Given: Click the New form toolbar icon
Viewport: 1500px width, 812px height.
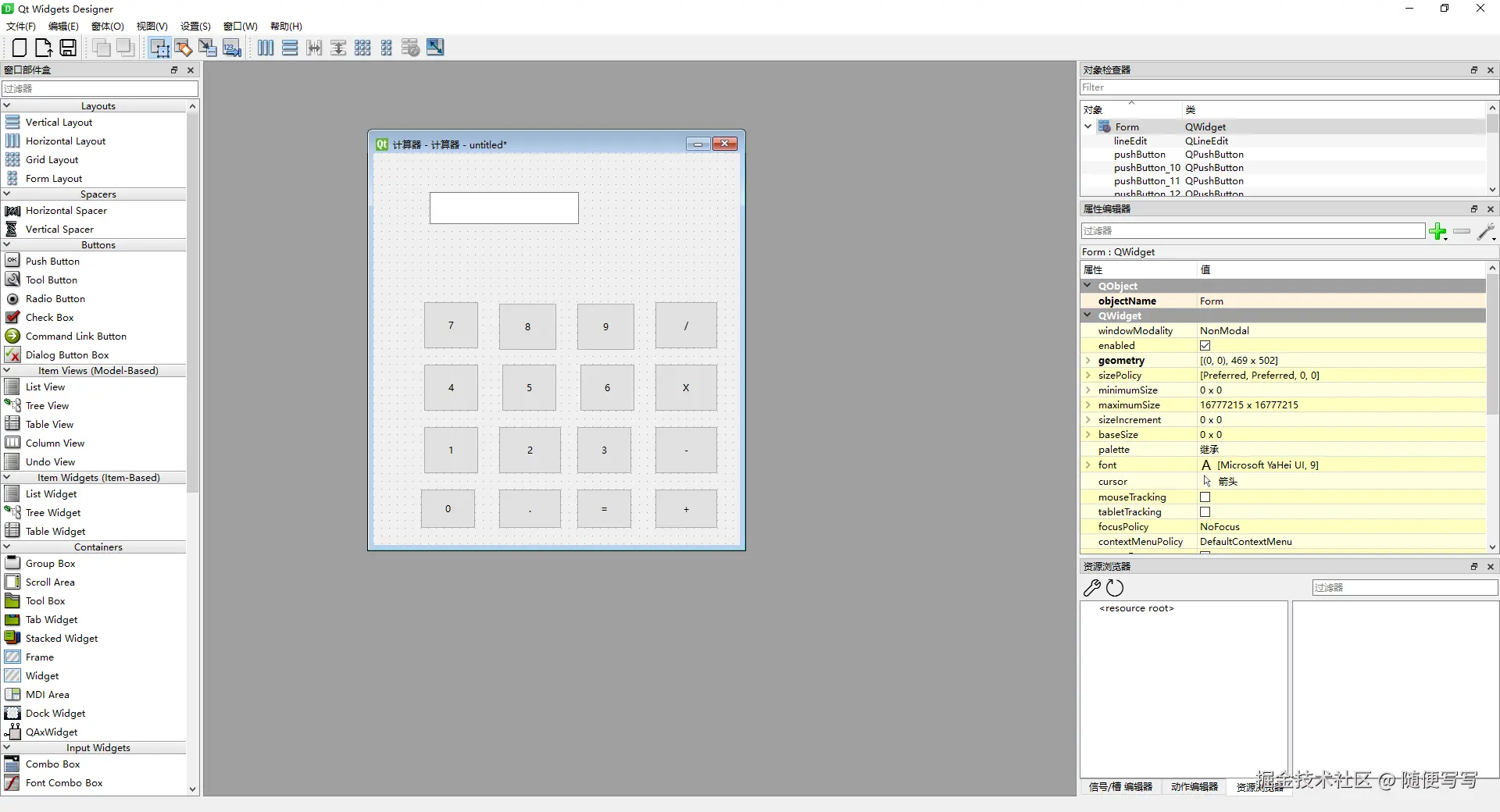Looking at the screenshot, I should pos(20,48).
